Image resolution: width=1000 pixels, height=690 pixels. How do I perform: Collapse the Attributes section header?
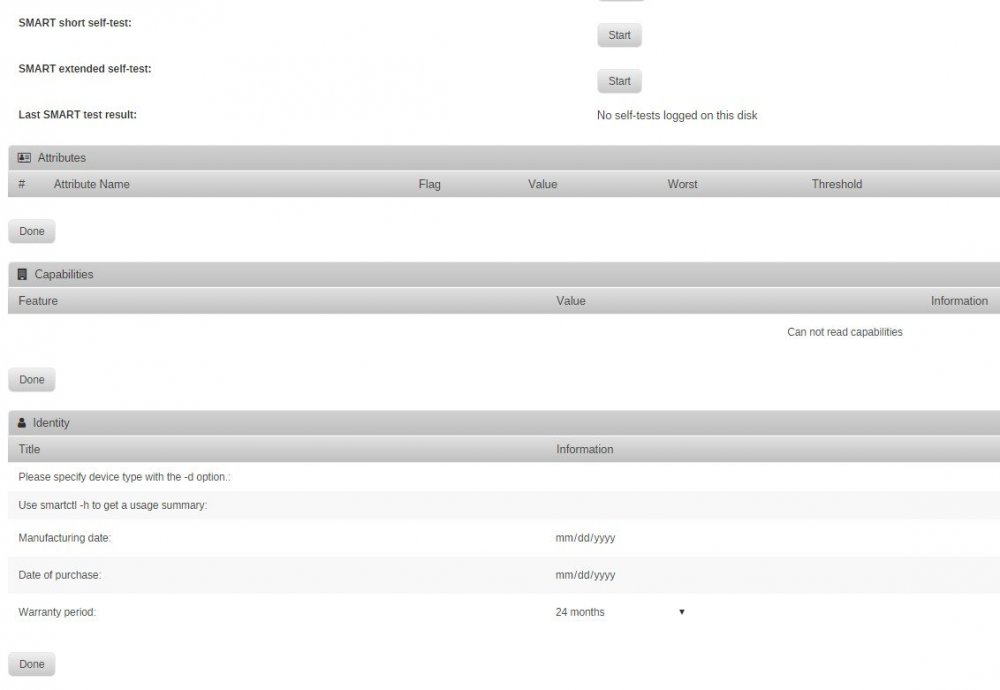coord(504,158)
